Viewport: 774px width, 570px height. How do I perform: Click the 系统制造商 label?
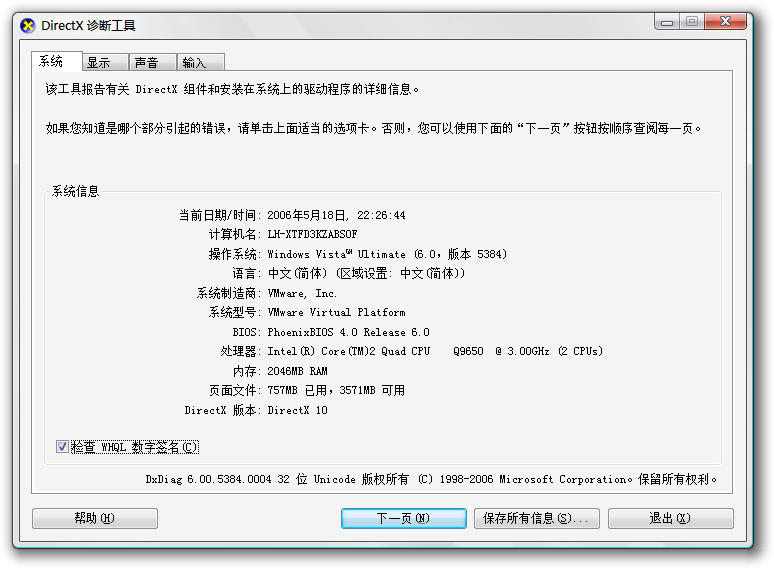[x=229, y=293]
